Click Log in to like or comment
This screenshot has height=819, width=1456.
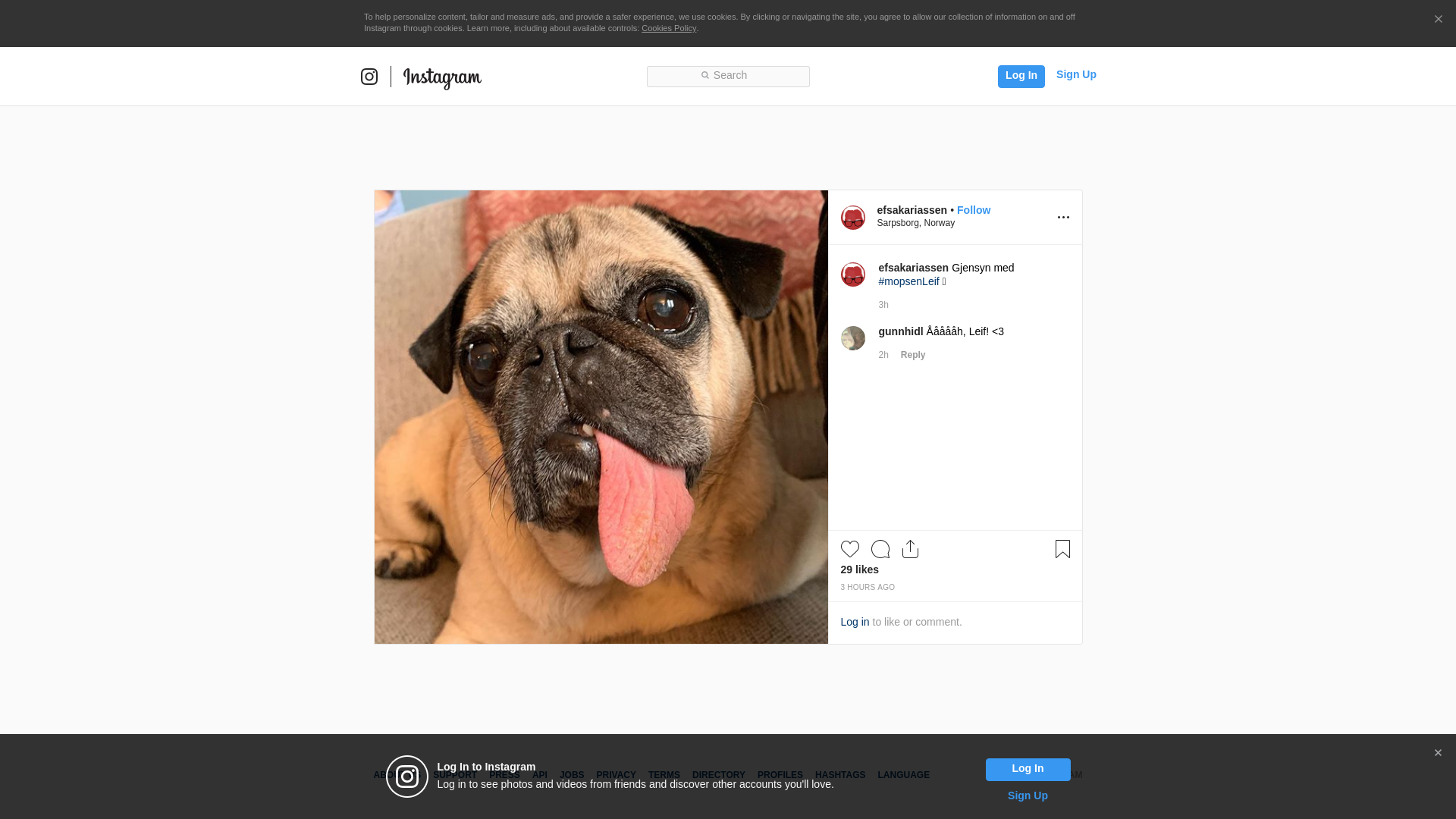pos(855,622)
